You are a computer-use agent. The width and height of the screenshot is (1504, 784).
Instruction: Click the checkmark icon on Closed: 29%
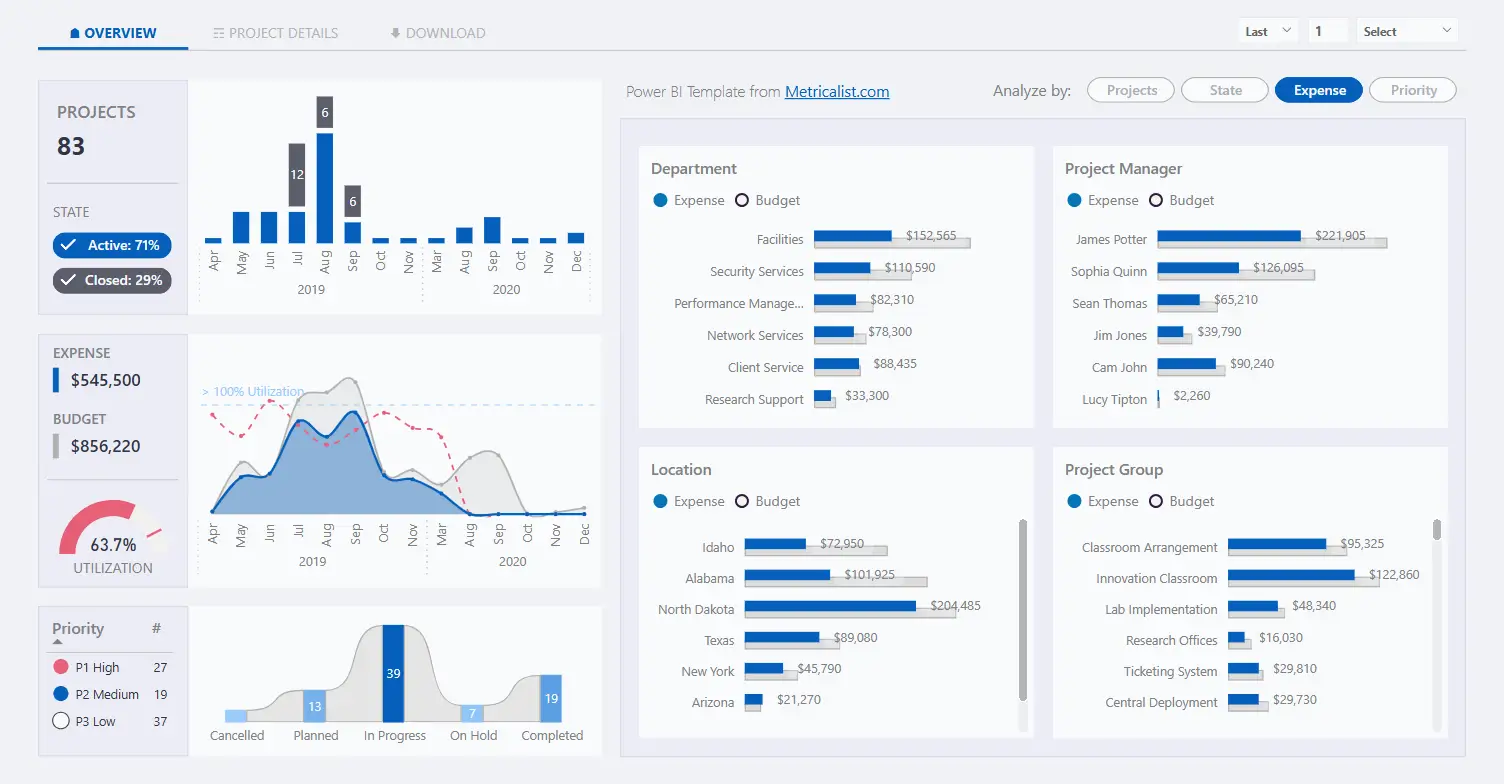[69, 280]
